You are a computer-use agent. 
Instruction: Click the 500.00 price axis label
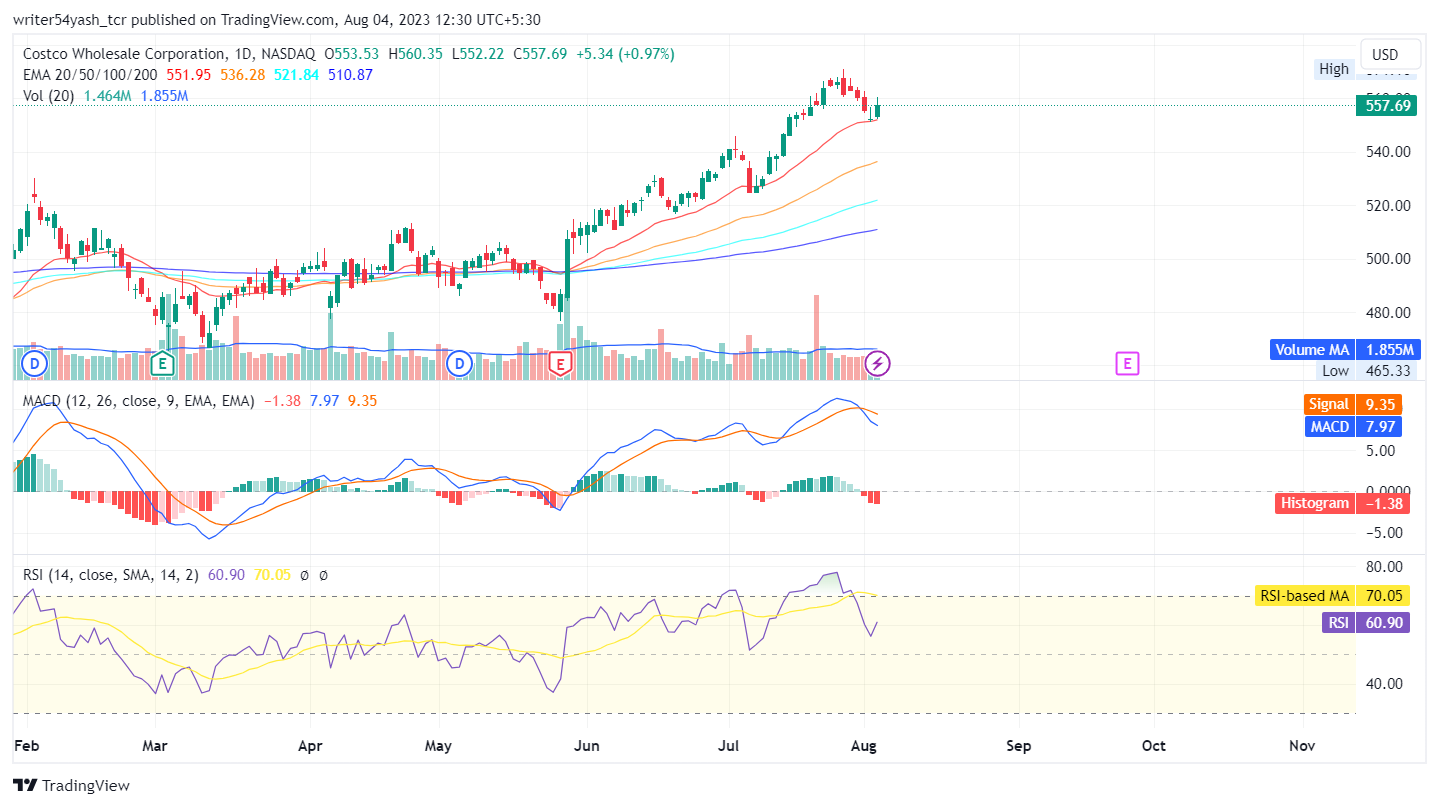pos(1389,259)
